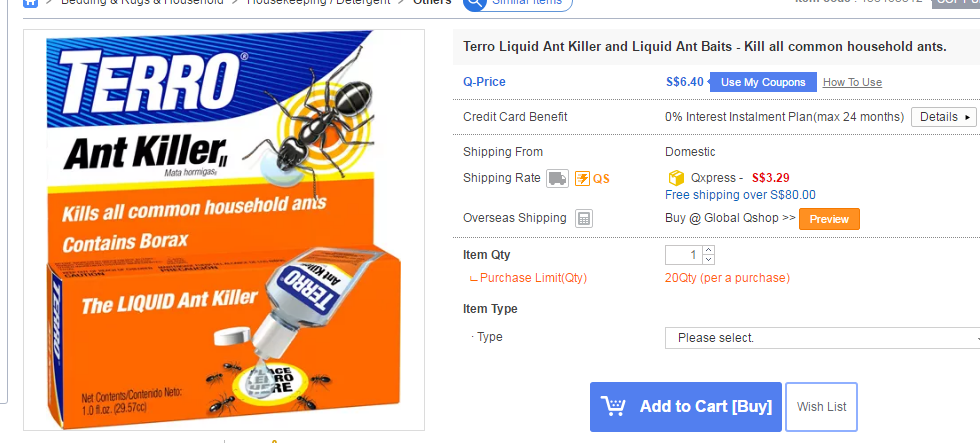Click the home icon in breadcrumb
The image size is (980, 443).
tap(29, 3)
